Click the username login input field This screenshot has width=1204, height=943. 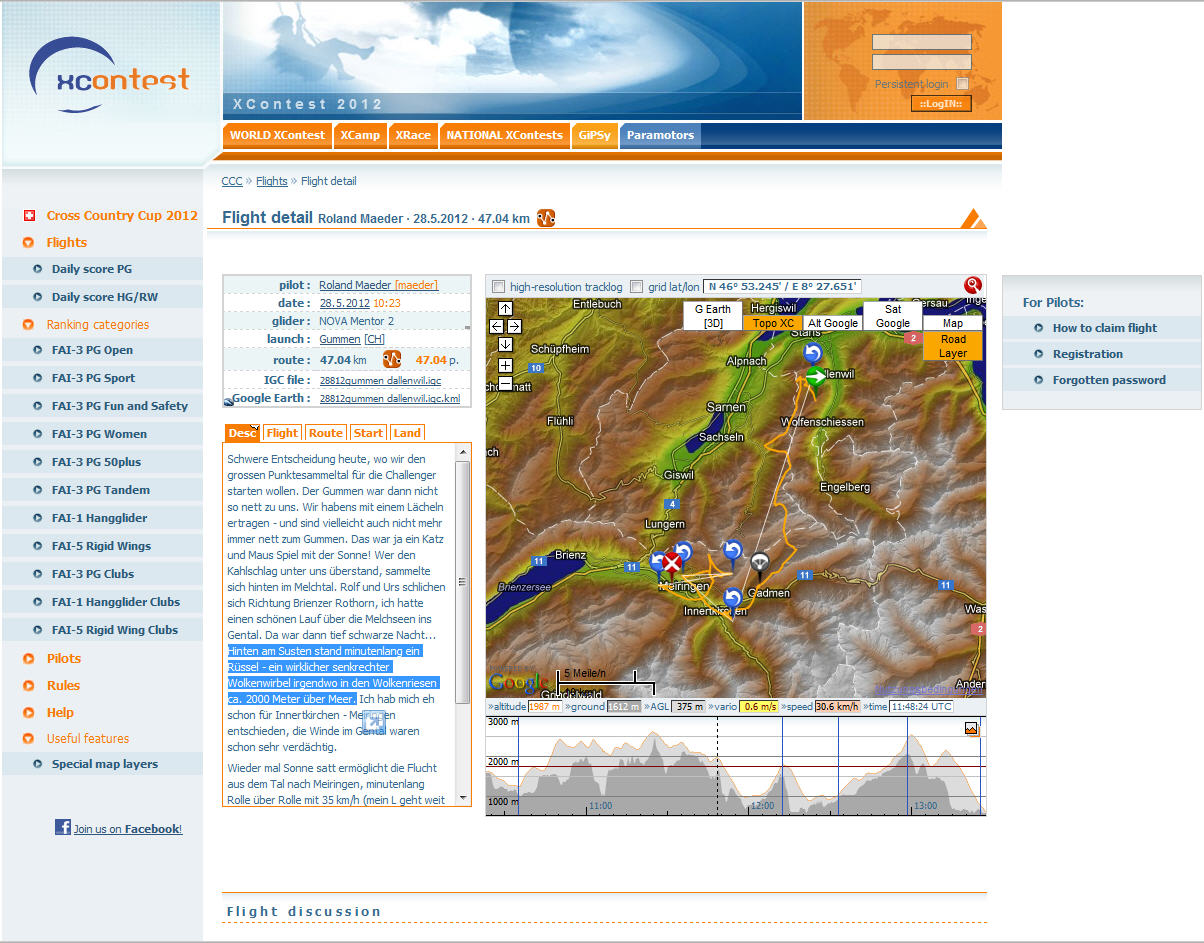coord(921,42)
